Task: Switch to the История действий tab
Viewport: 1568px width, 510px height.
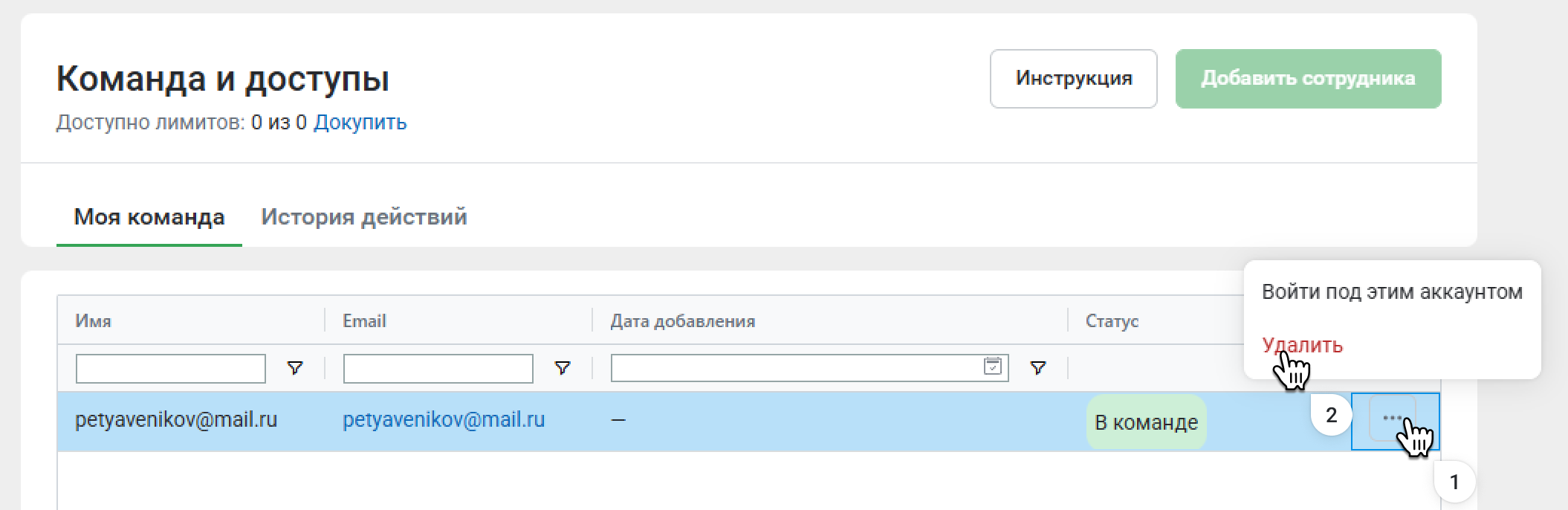Action: point(363,217)
